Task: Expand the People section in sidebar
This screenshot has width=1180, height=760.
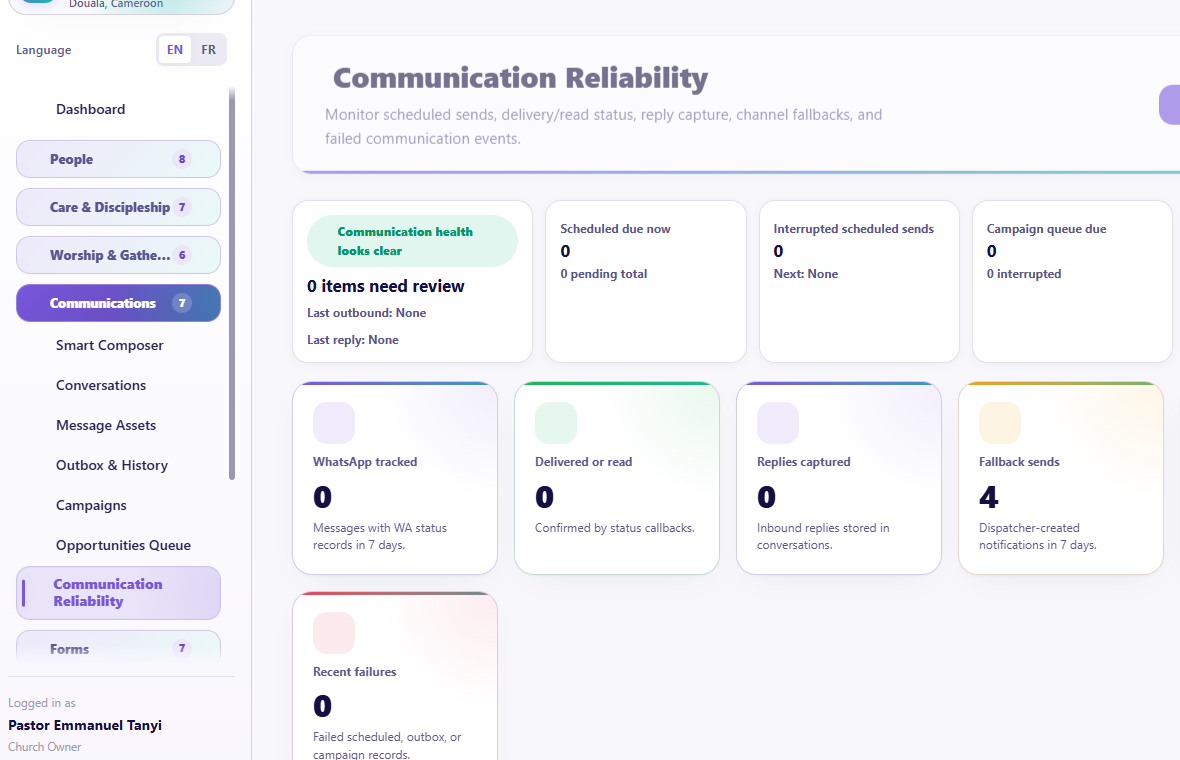Action: pyautogui.click(x=118, y=159)
